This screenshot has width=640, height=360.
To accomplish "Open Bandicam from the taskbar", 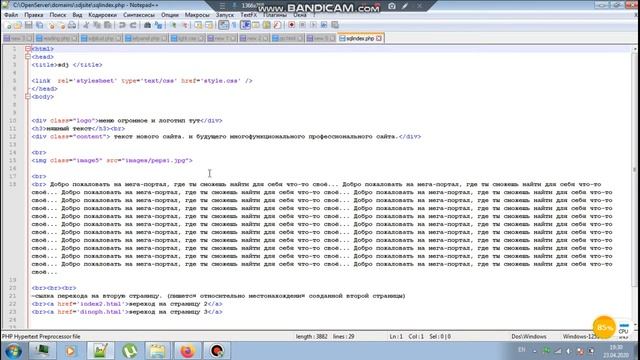I will tap(217, 351).
